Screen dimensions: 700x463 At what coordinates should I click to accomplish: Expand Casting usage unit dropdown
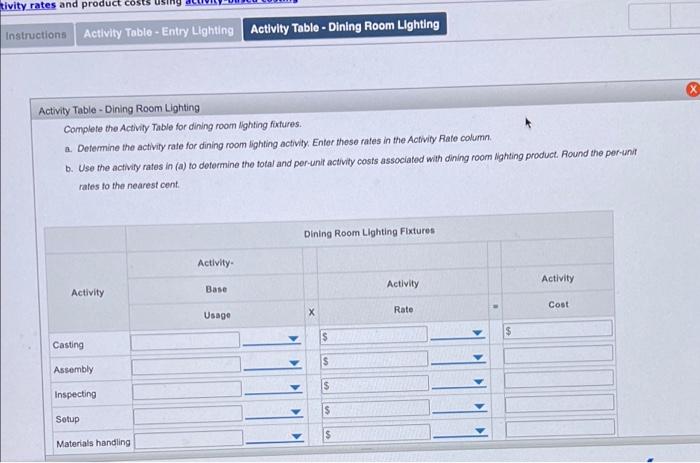(x=272, y=339)
